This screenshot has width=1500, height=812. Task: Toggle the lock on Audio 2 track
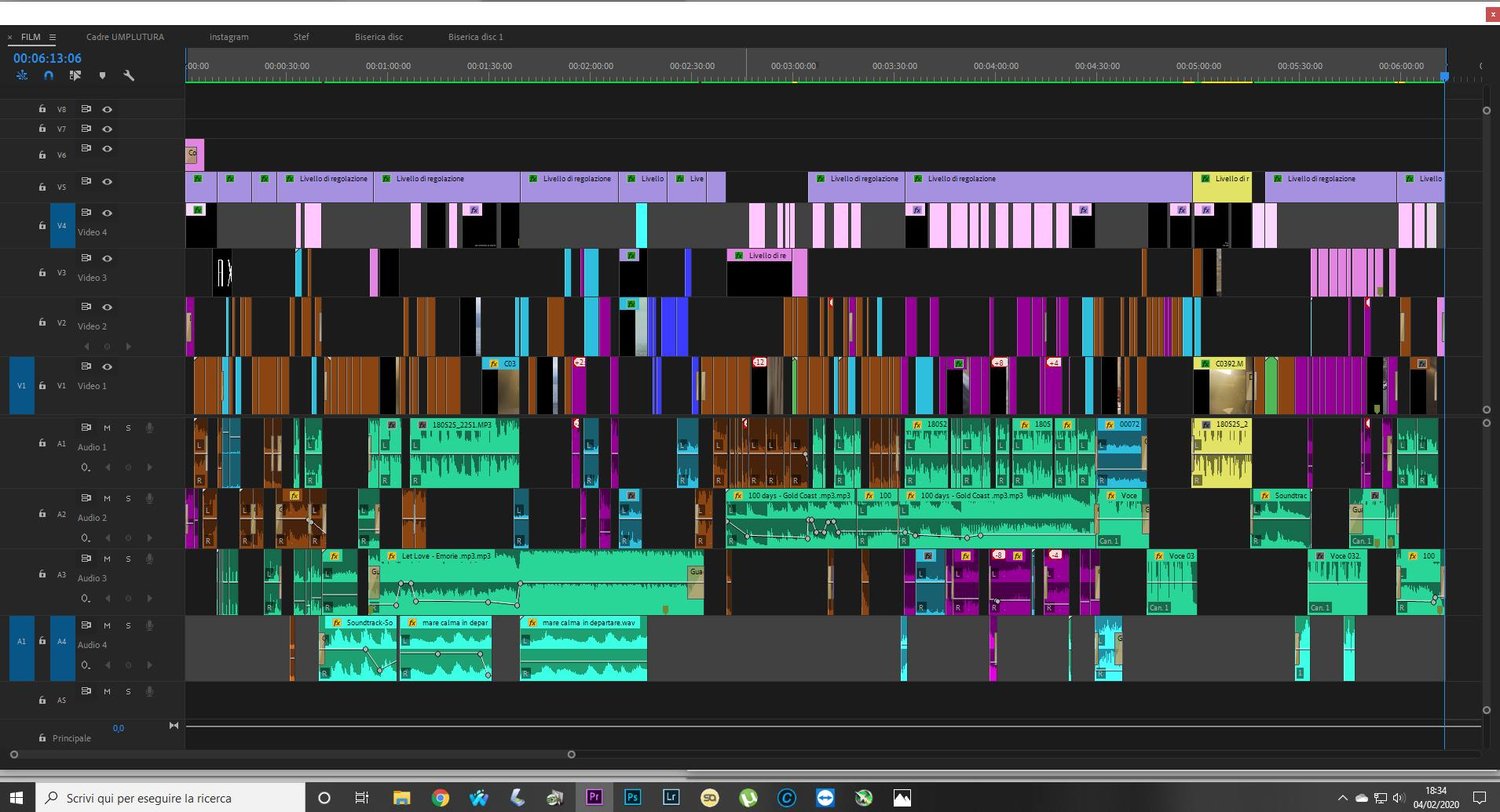pyautogui.click(x=42, y=514)
